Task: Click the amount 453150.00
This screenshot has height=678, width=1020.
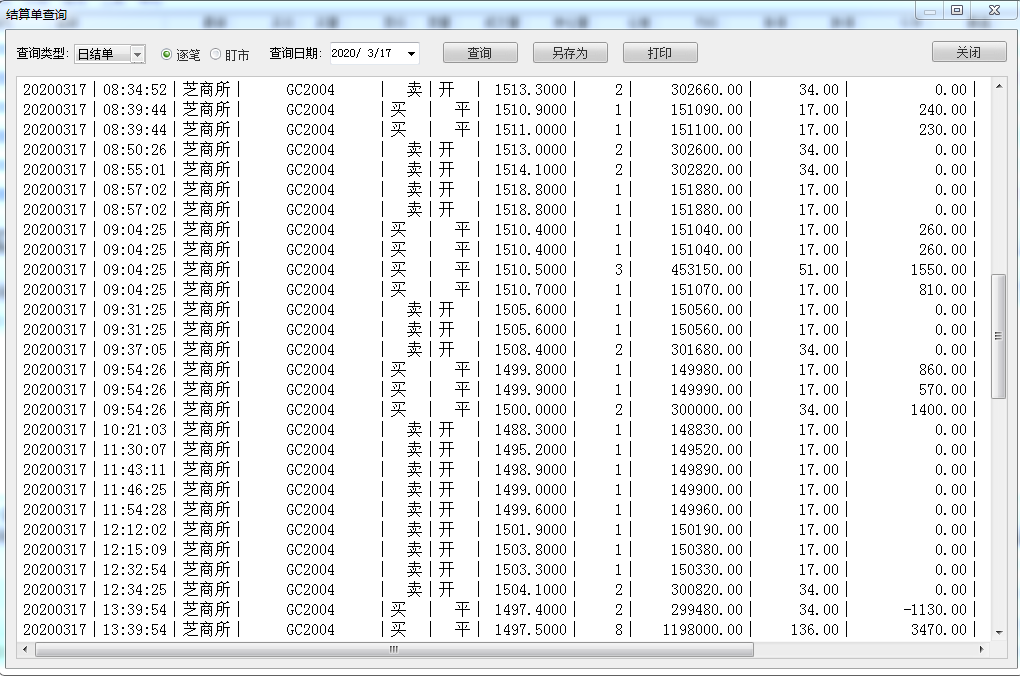Action: pos(706,269)
